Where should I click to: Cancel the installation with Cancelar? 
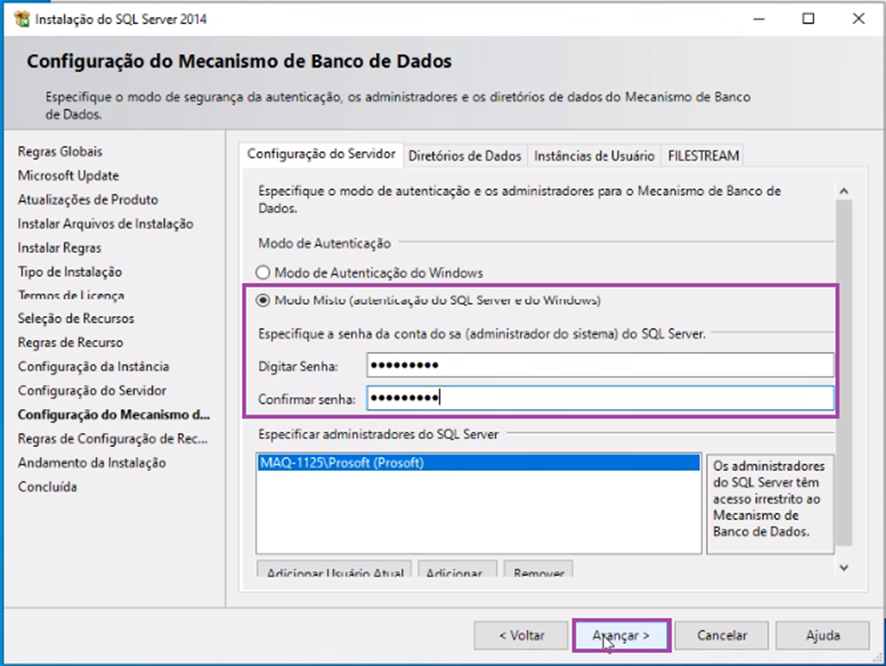tap(722, 635)
